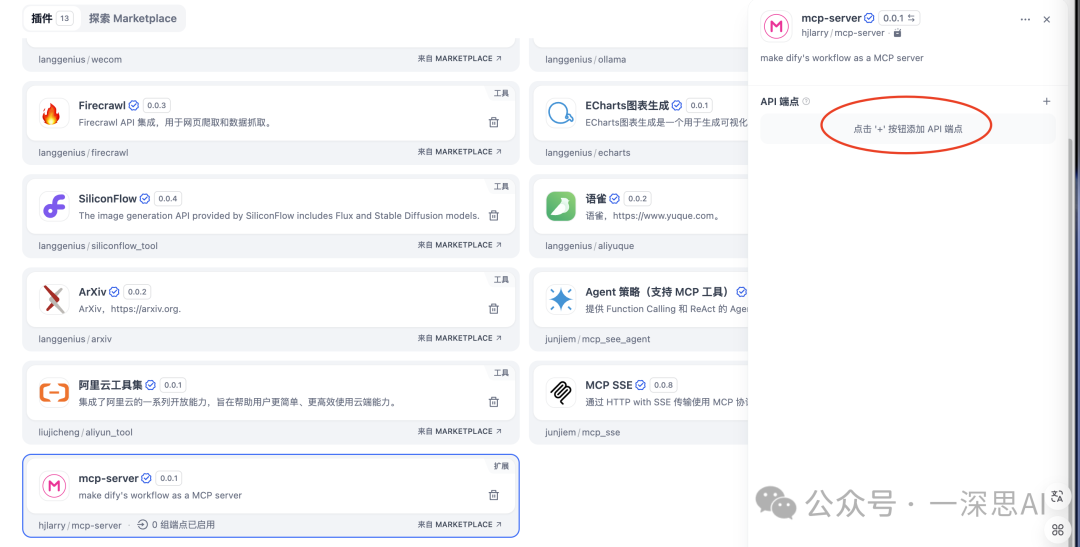Click the 扩展 tag on the mcp-server card

501,466
